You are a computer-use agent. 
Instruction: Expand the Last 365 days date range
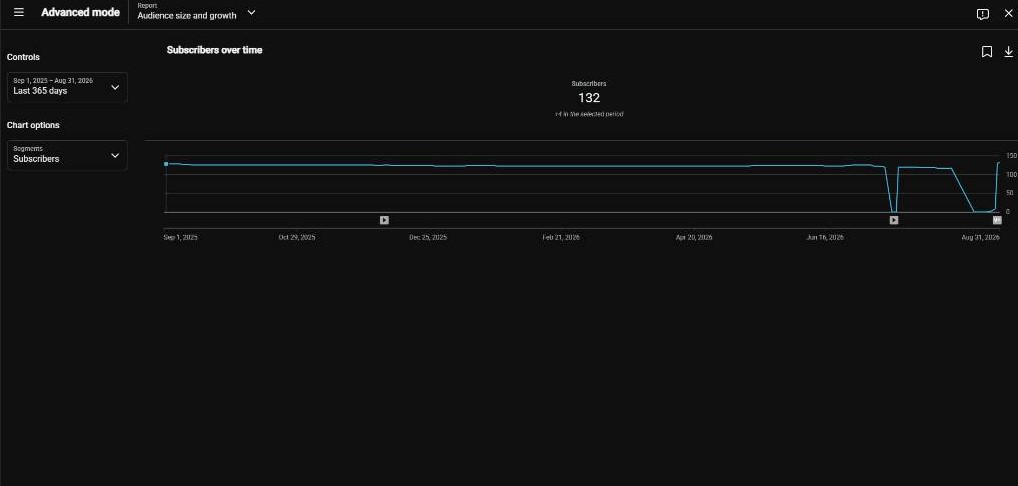[68, 87]
